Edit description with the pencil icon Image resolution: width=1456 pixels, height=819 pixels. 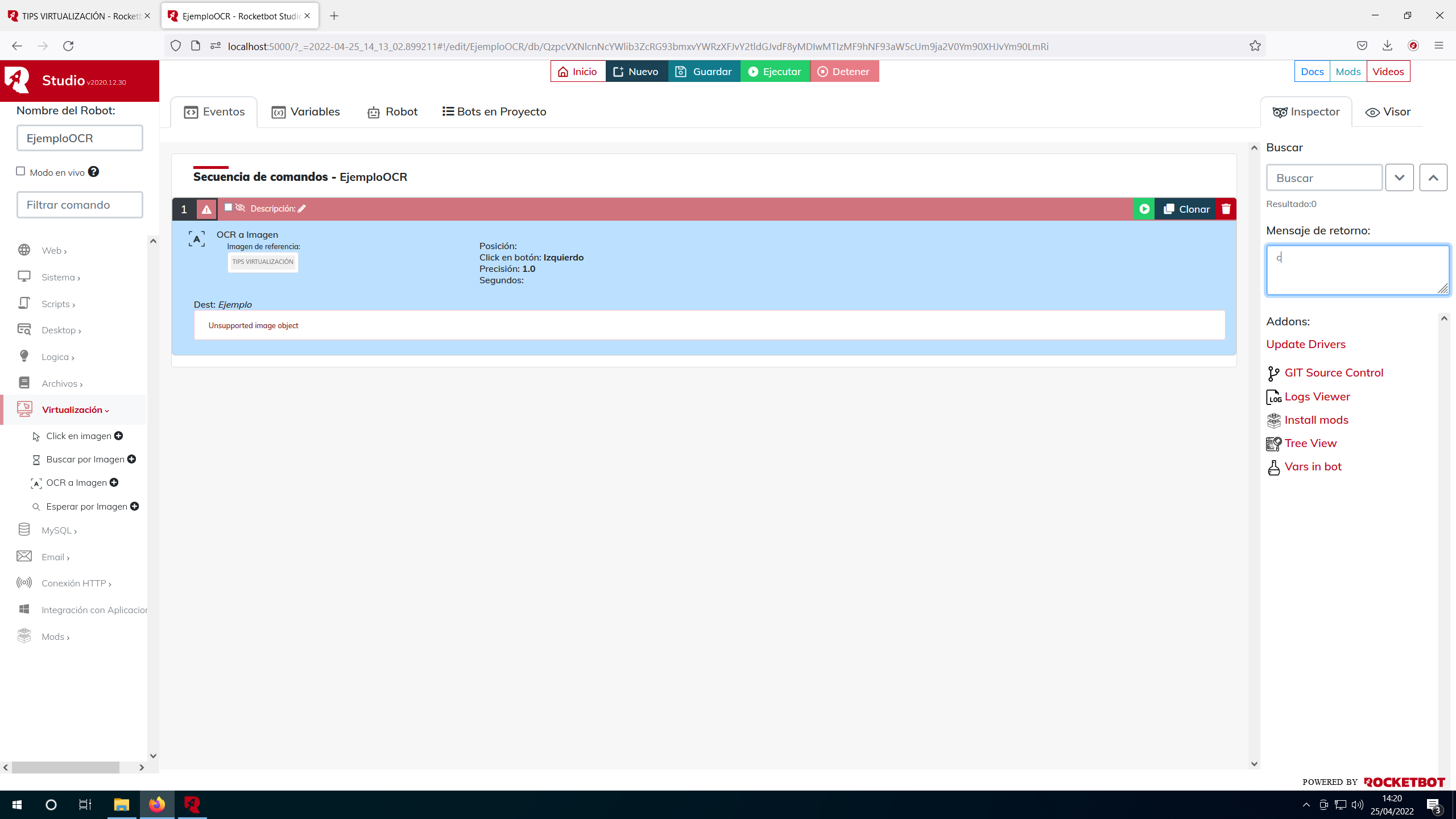302,209
